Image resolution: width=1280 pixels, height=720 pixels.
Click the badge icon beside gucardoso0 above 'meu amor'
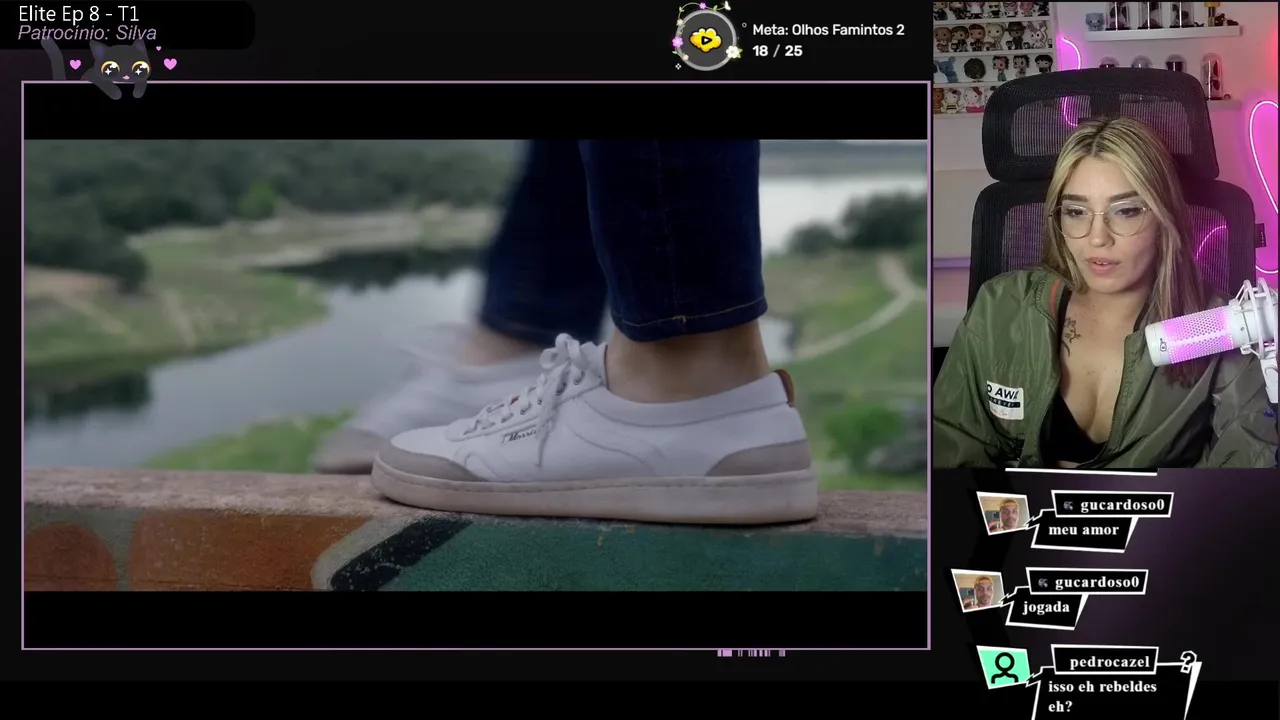(1069, 506)
